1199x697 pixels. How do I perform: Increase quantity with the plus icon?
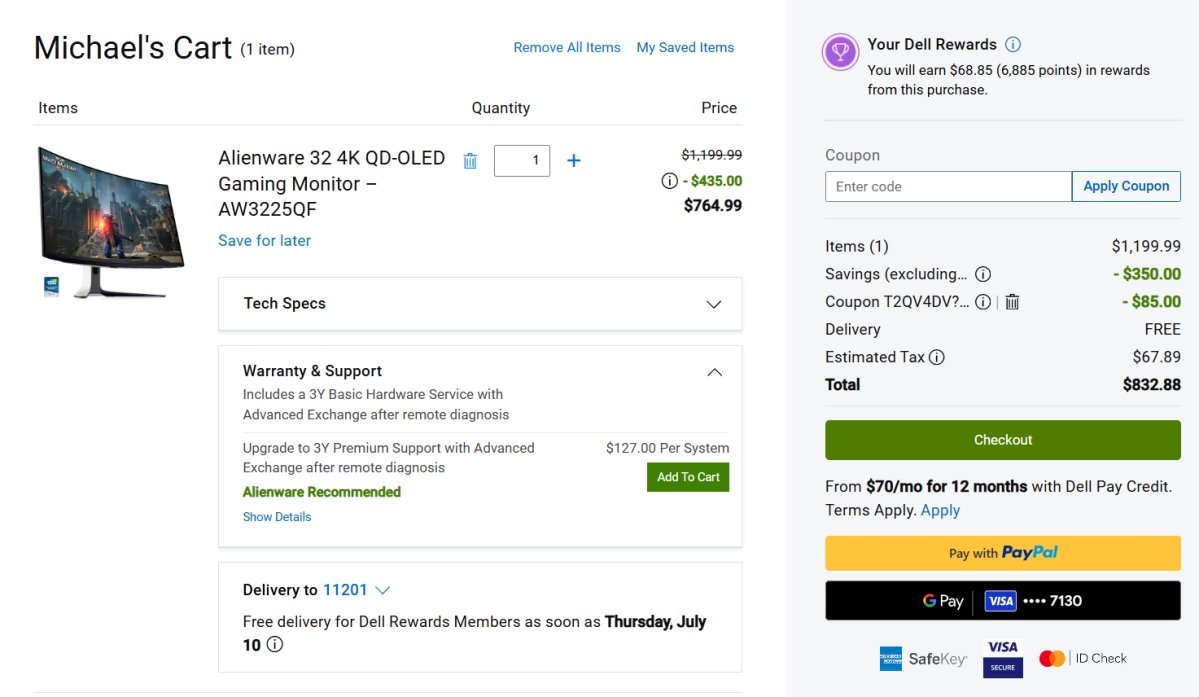[x=574, y=160]
